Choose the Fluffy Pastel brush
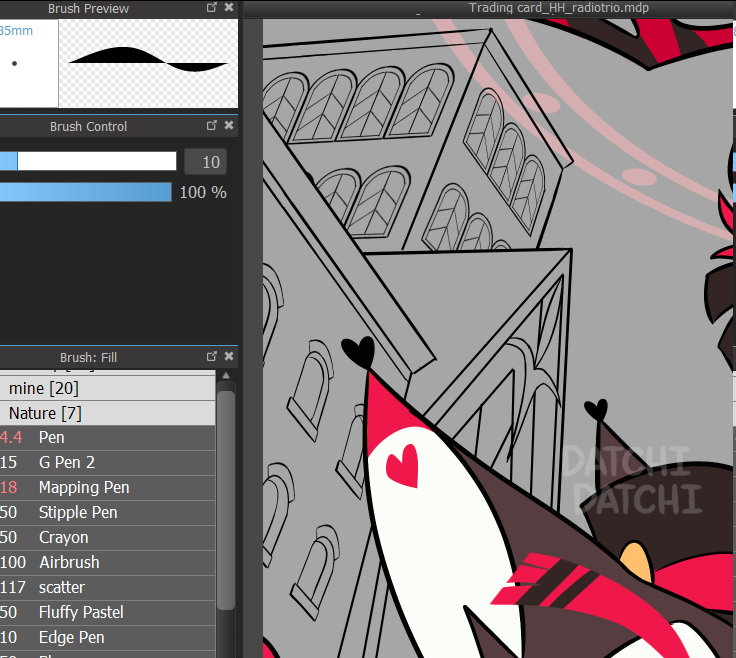This screenshot has width=736, height=658. (x=81, y=613)
